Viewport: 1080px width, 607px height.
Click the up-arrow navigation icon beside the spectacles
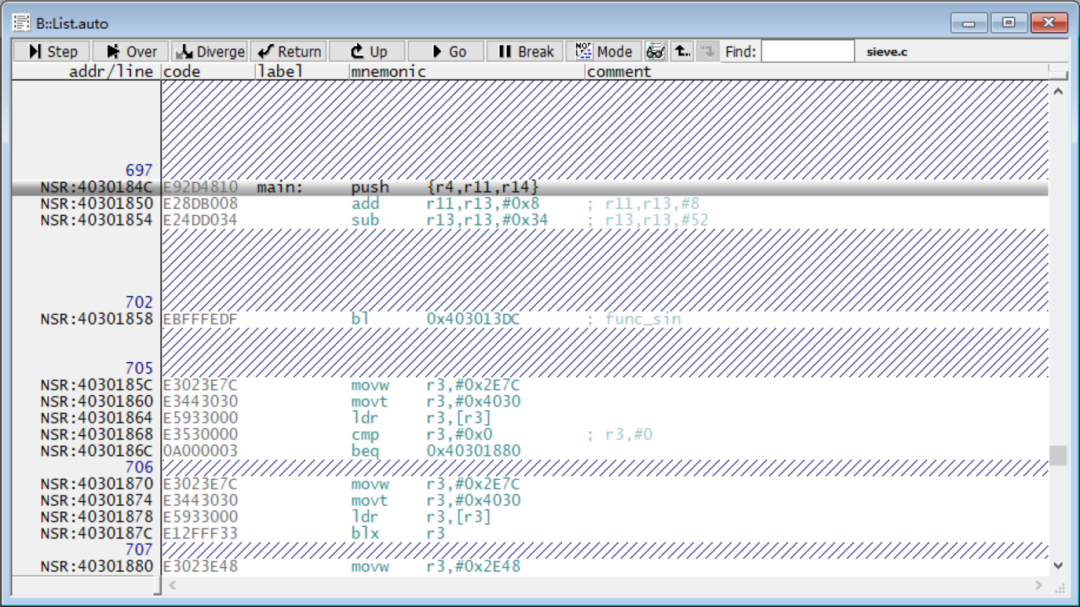(681, 51)
